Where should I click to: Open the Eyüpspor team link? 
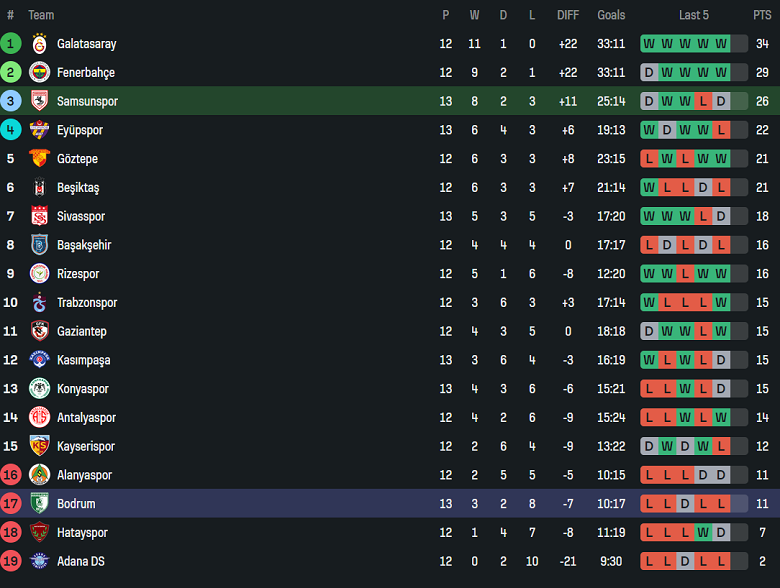(x=80, y=130)
